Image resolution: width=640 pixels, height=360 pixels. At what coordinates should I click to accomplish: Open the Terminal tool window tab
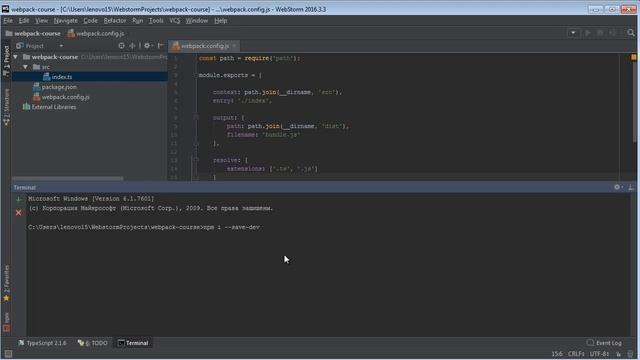(133, 343)
